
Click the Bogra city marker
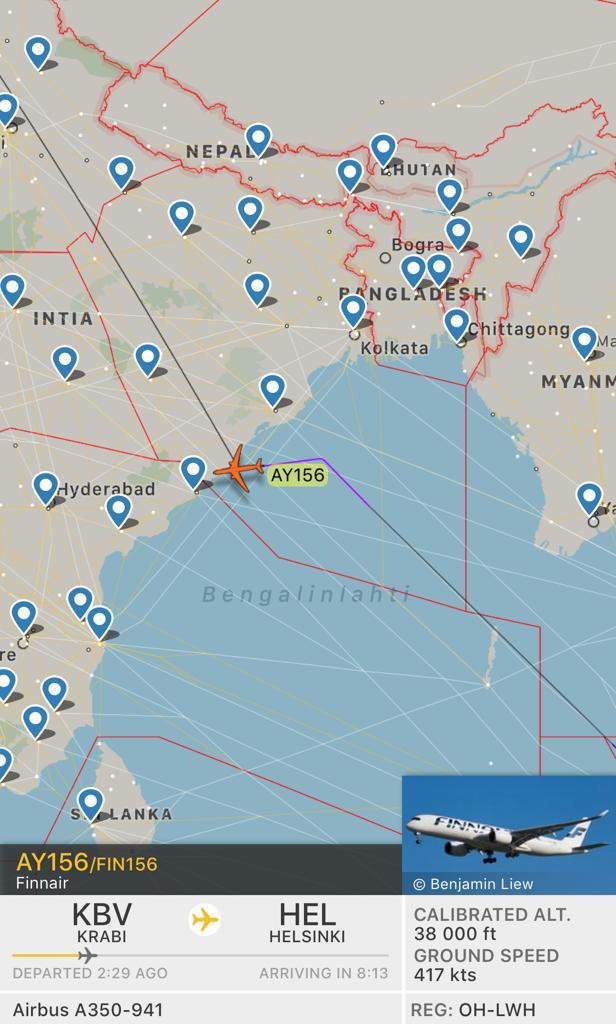(x=385, y=257)
